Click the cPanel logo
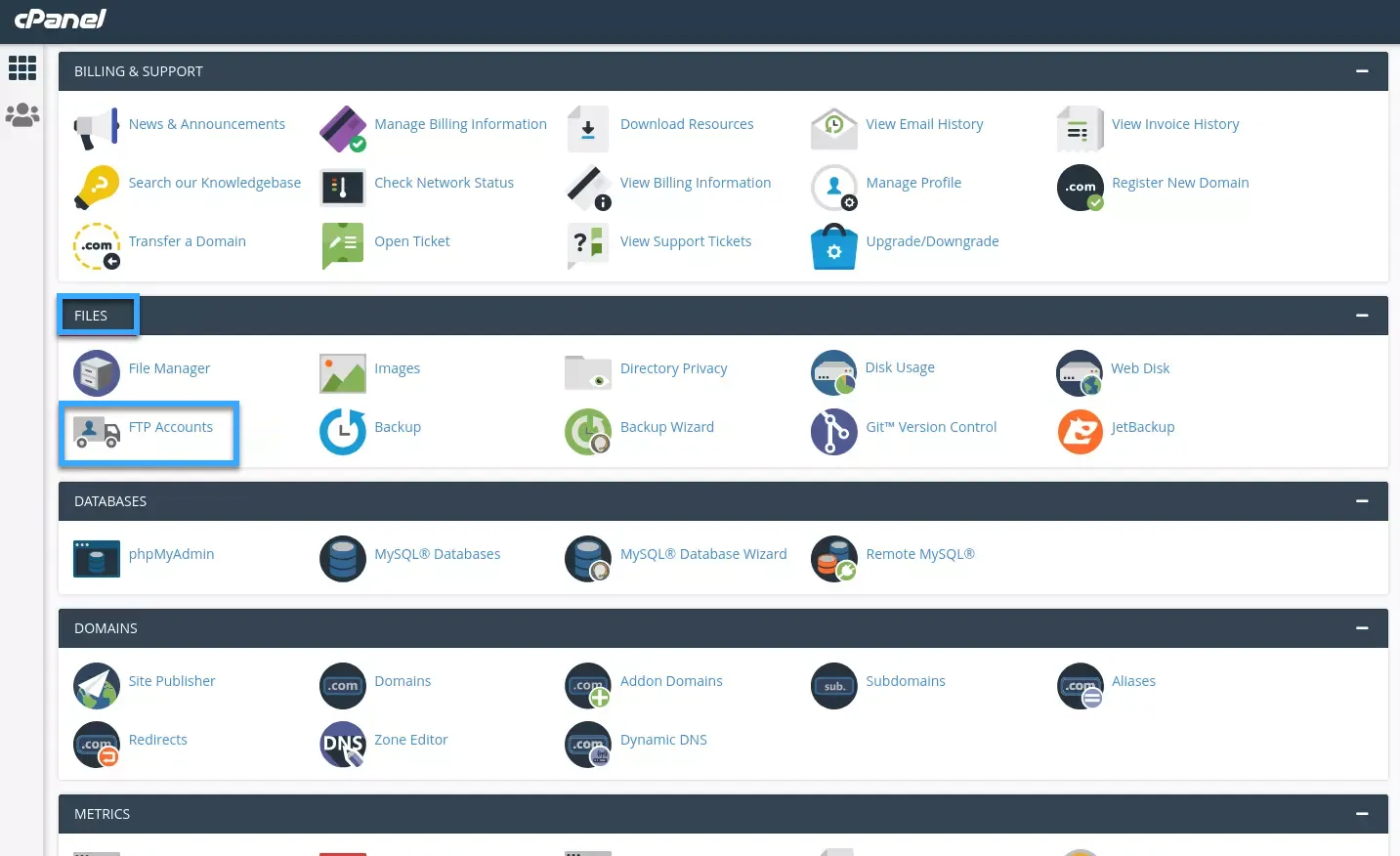 pos(61,19)
